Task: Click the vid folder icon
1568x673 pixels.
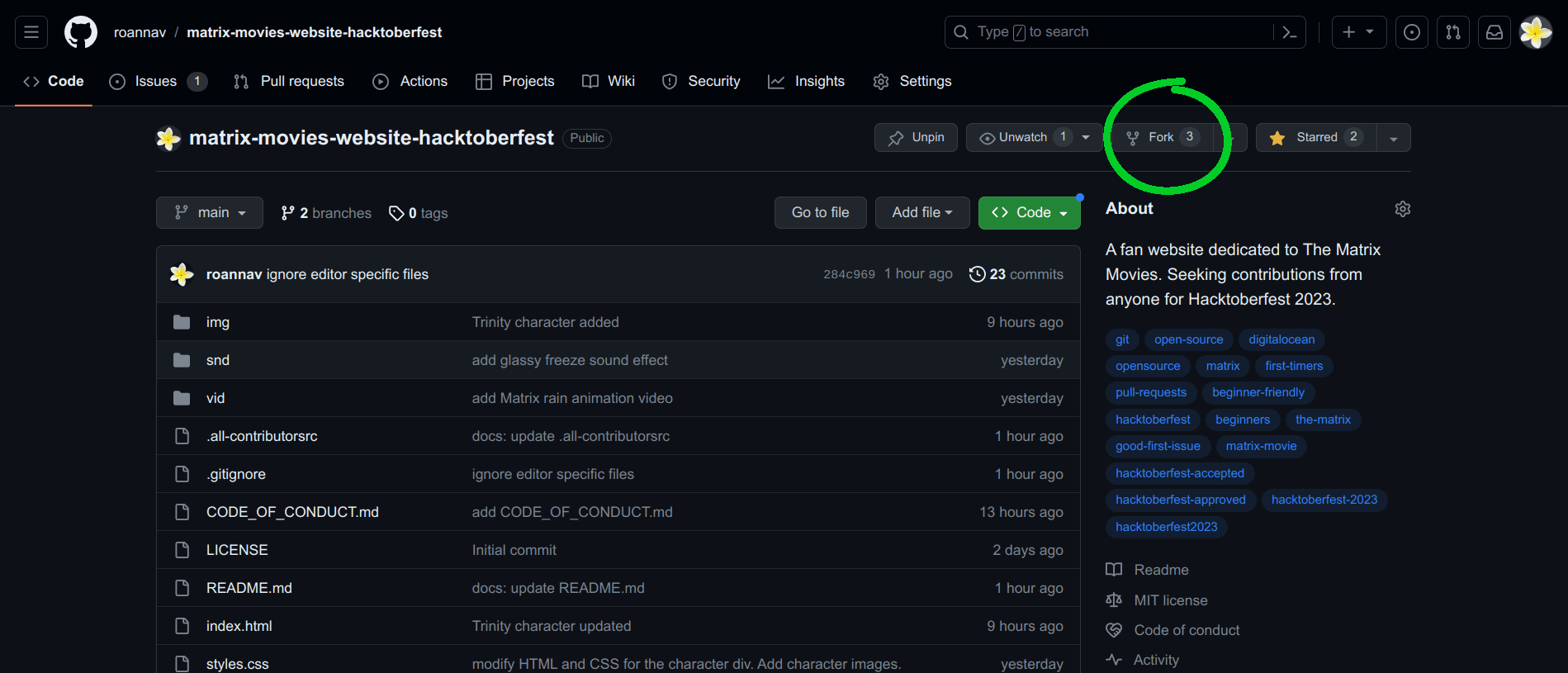Action: tap(182, 398)
